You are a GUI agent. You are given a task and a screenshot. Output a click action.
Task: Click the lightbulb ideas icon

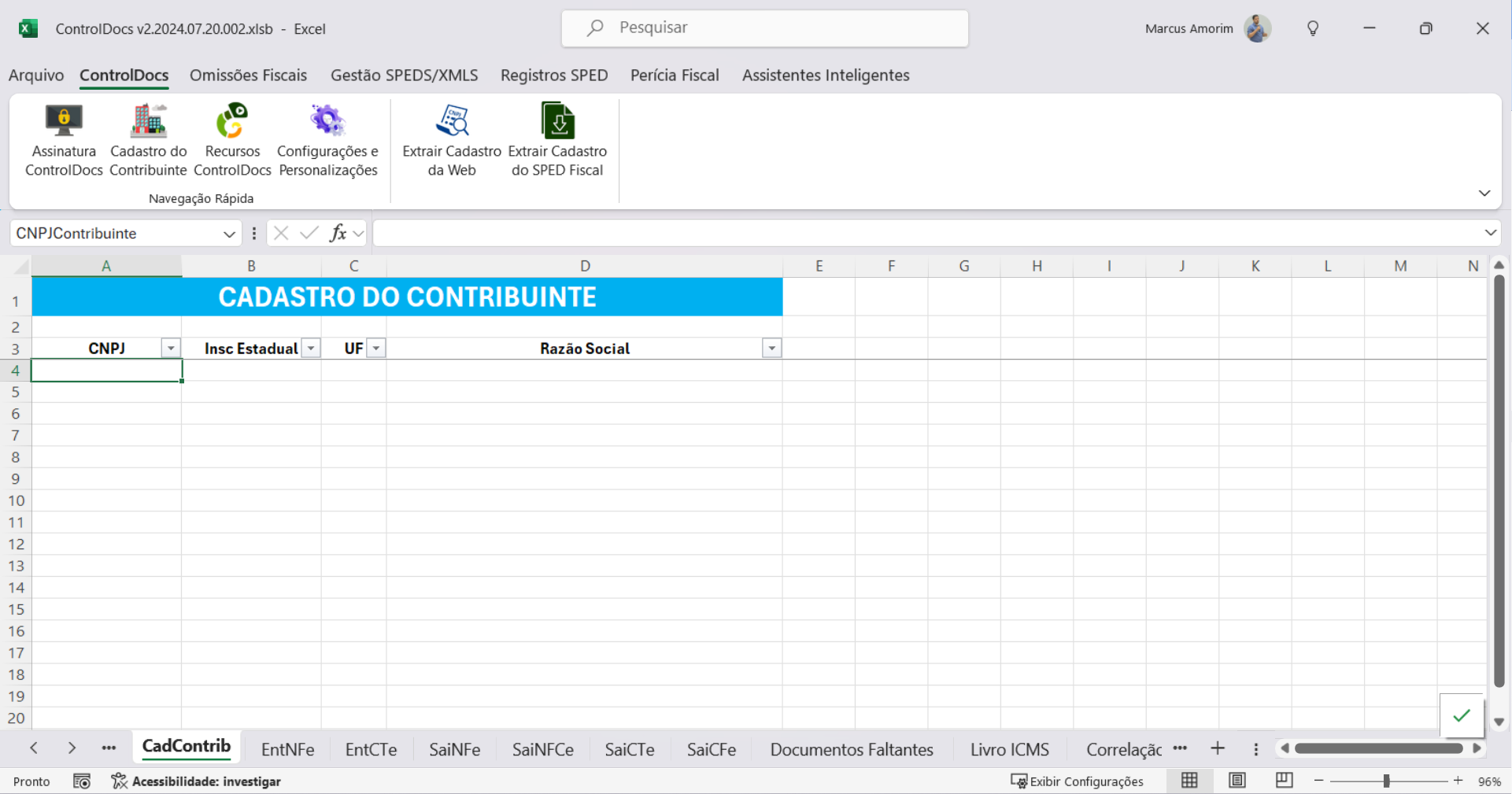1313,28
